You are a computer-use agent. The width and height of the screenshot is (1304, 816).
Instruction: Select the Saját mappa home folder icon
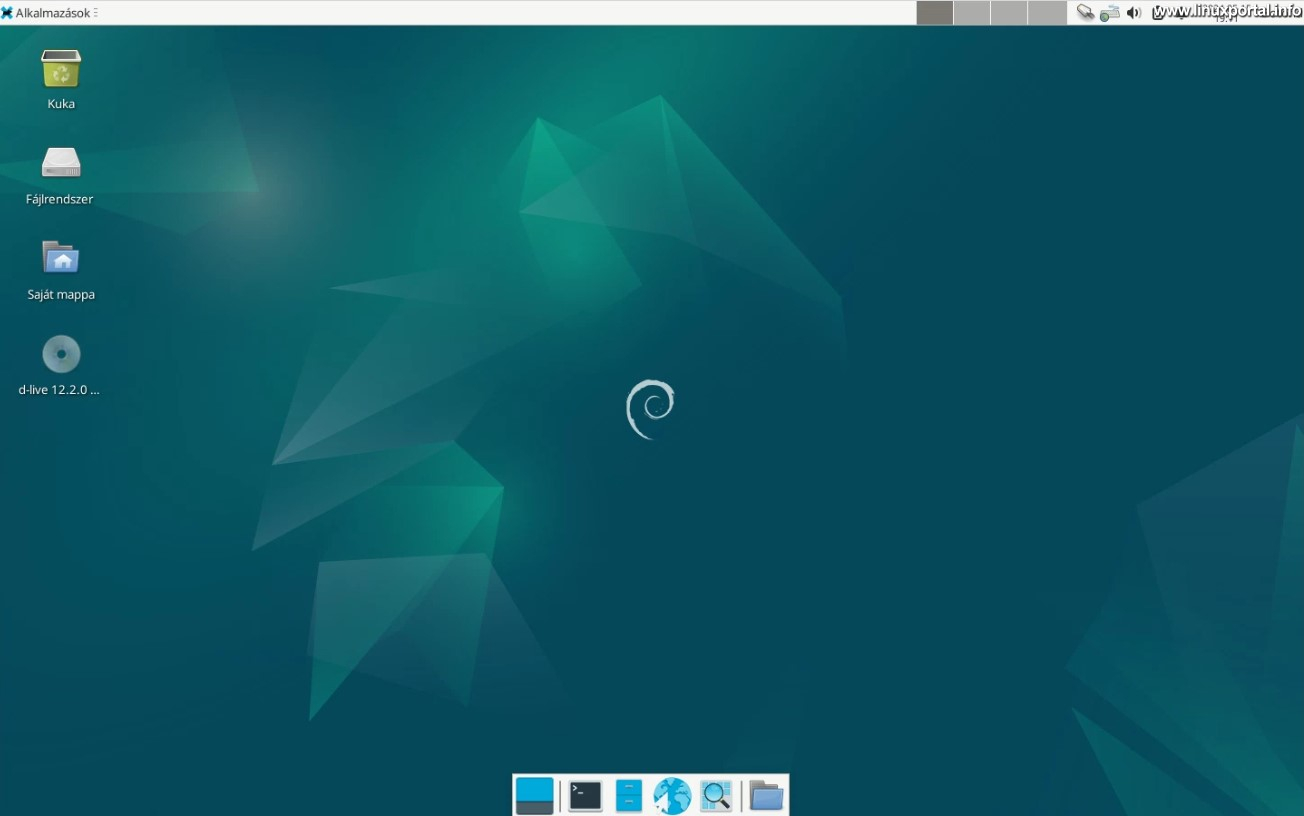61,258
